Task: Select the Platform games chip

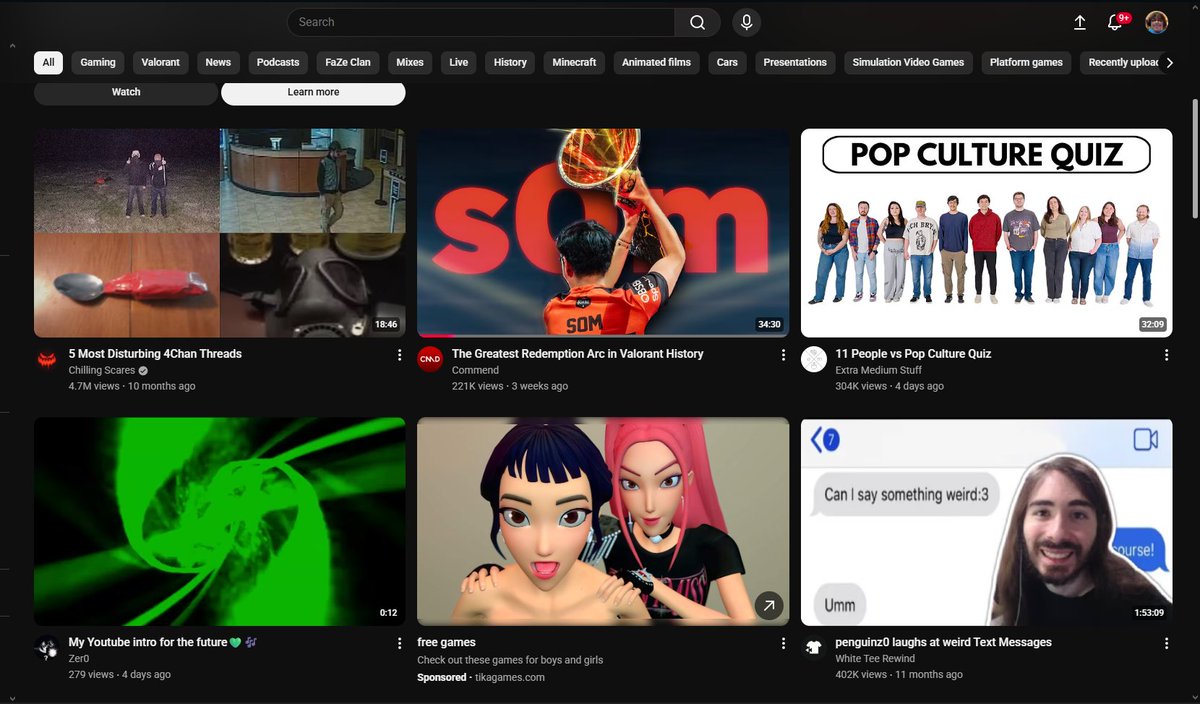Action: [1026, 62]
